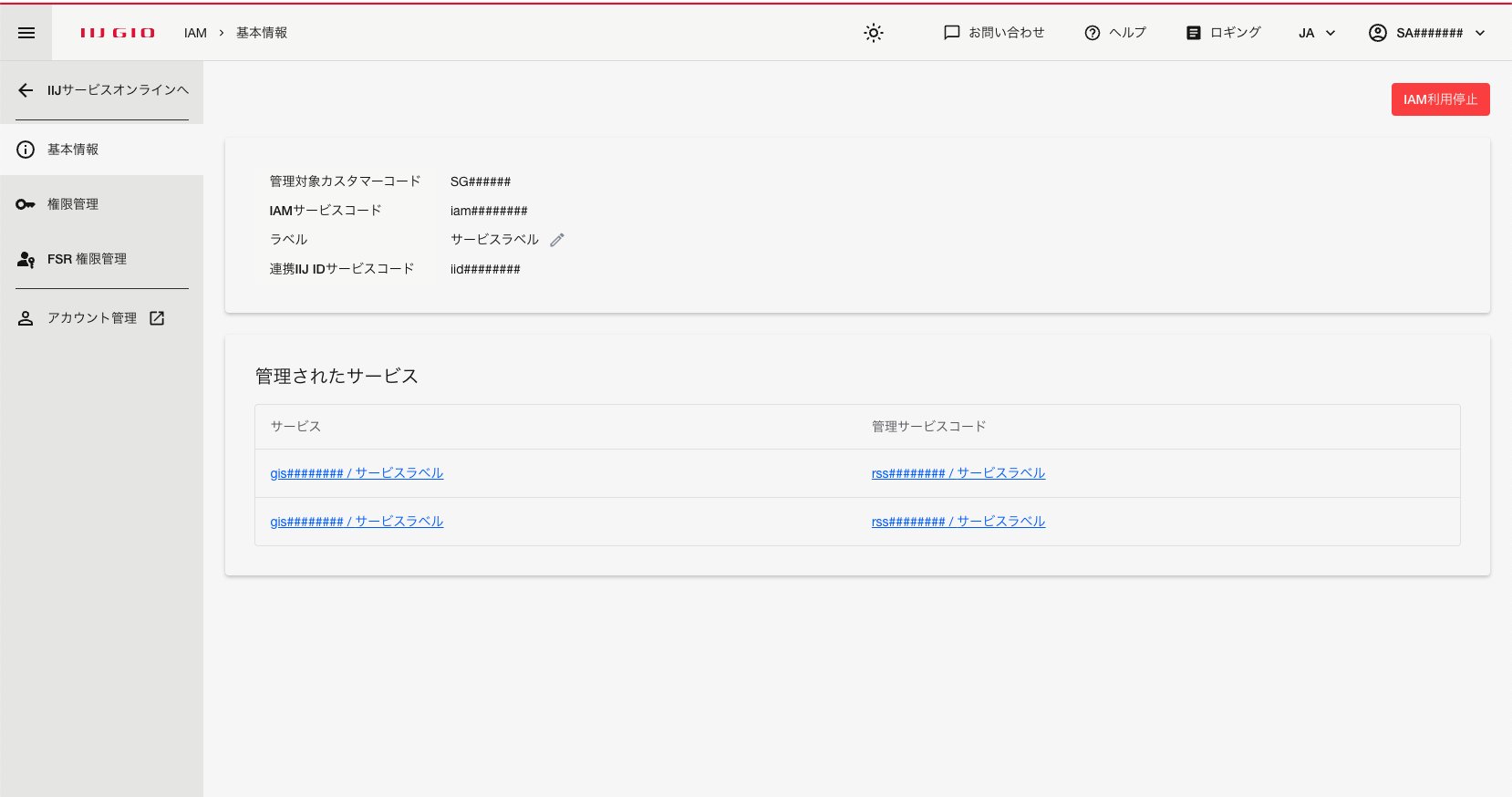Open first gis######## service link
Image resolution: width=1512 pixels, height=797 pixels.
click(357, 473)
